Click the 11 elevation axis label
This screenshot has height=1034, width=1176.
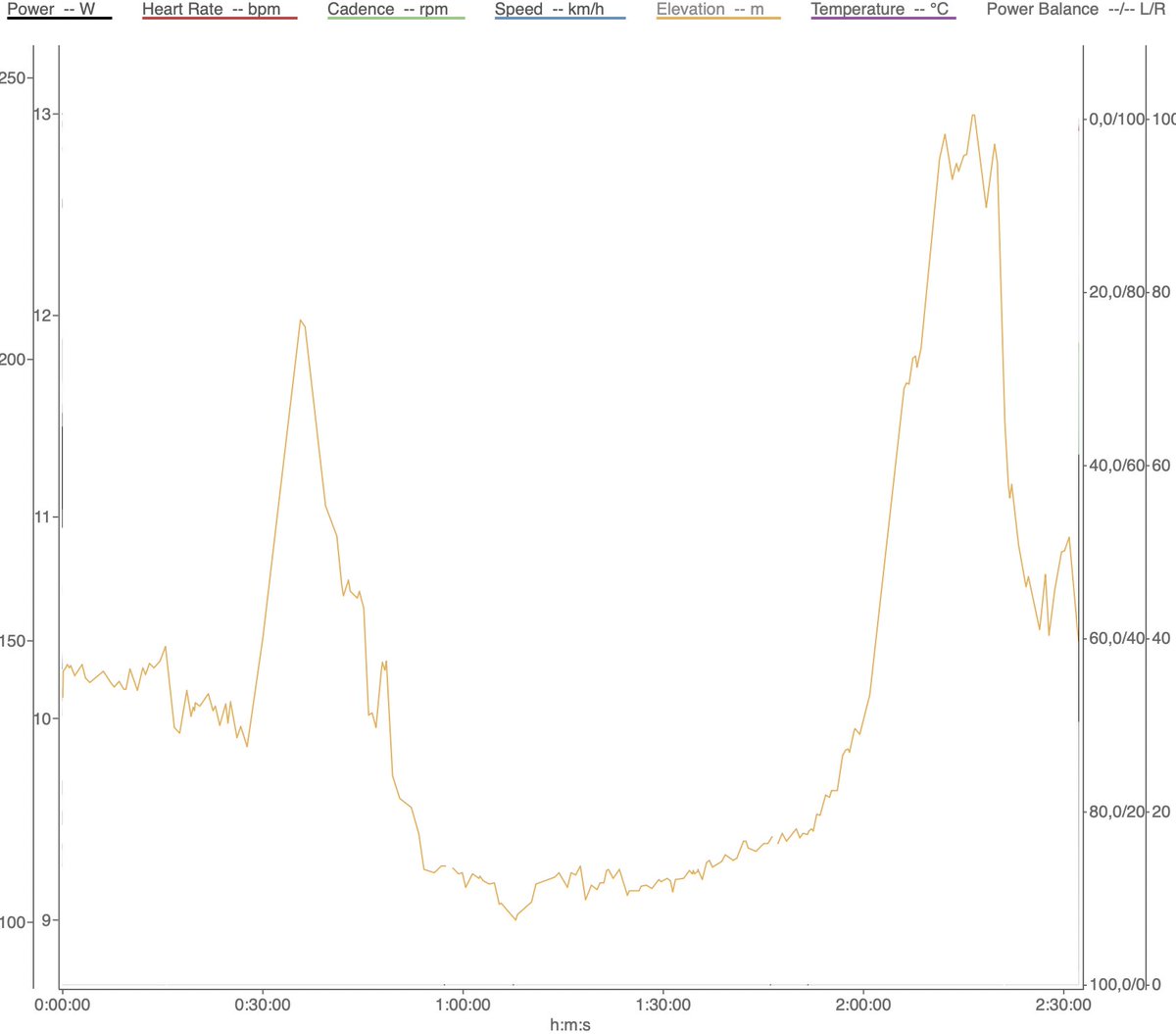point(42,517)
